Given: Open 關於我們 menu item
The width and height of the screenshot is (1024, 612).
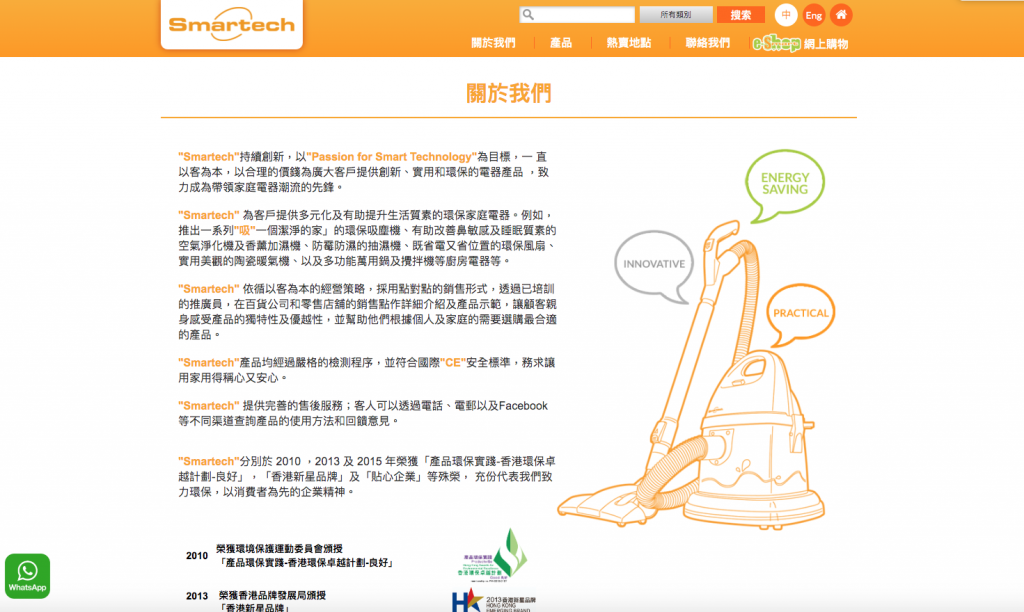Looking at the screenshot, I should [493, 43].
